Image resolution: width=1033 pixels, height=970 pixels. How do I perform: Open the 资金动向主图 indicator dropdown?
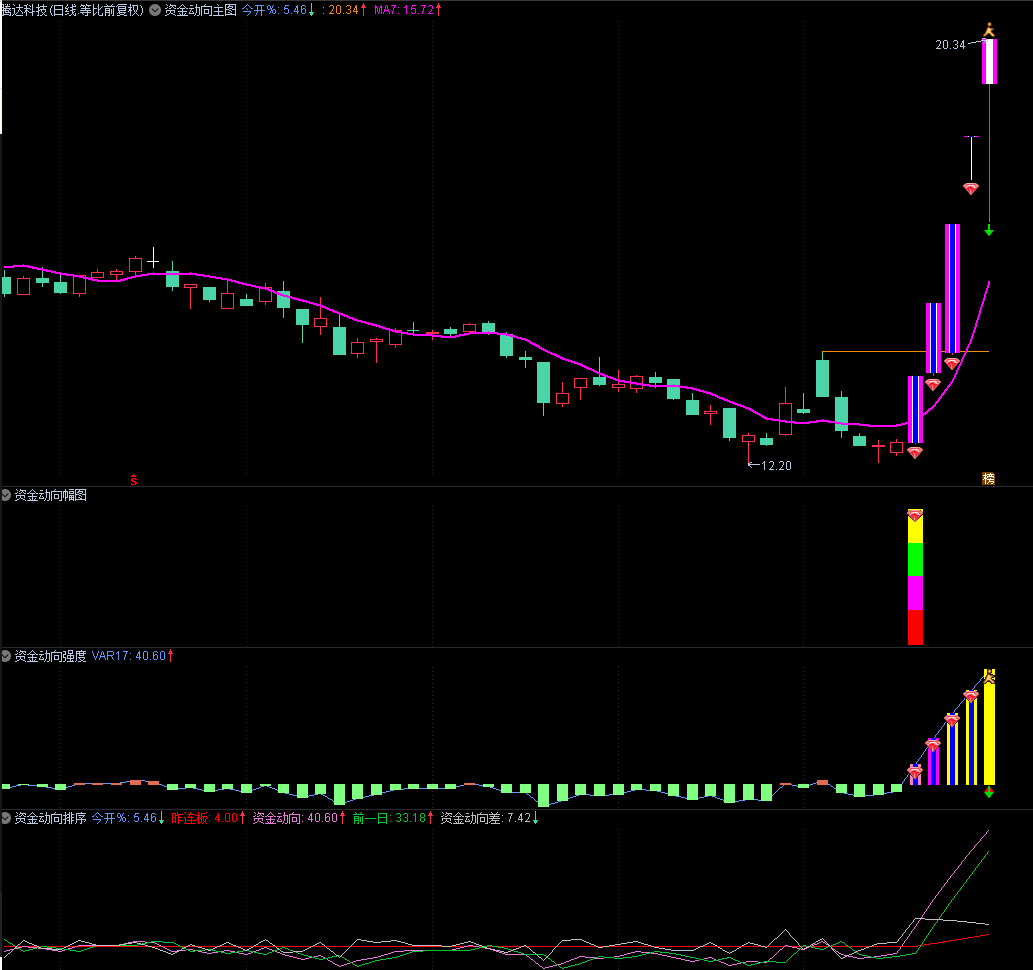point(157,10)
